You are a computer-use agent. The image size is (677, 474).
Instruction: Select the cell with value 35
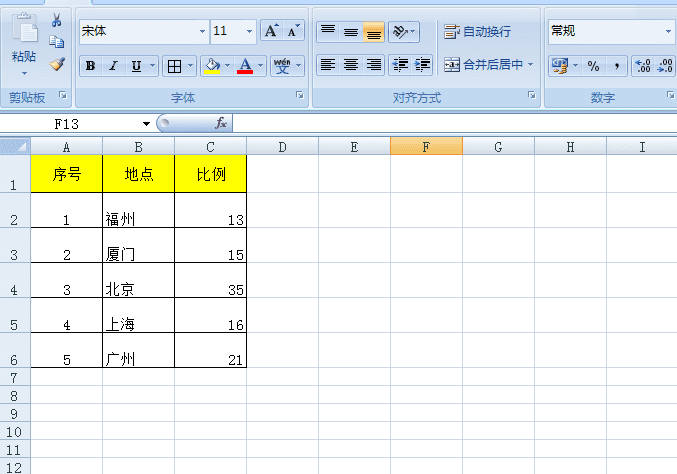pos(211,280)
